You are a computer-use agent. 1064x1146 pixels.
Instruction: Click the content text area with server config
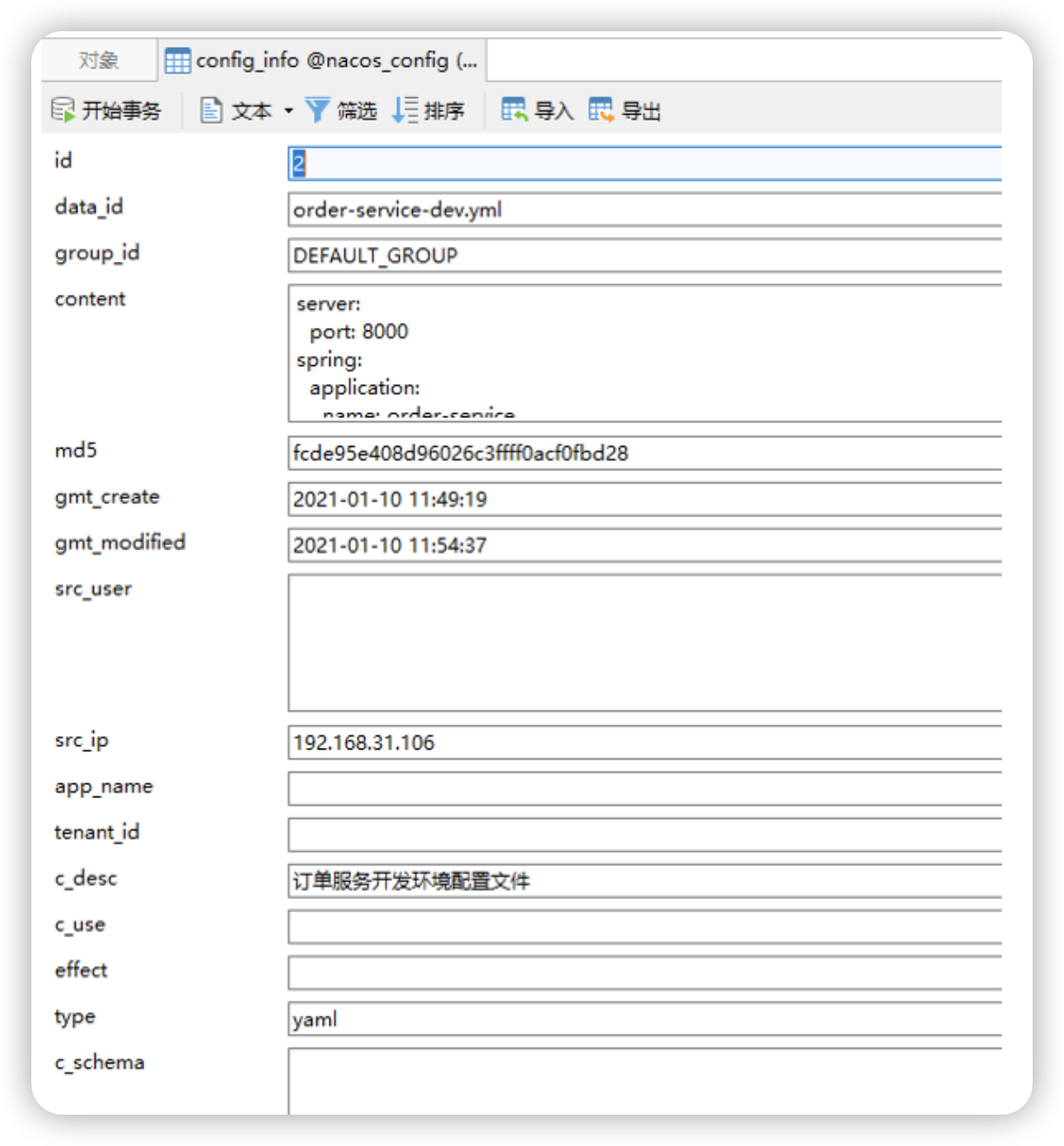[644, 353]
